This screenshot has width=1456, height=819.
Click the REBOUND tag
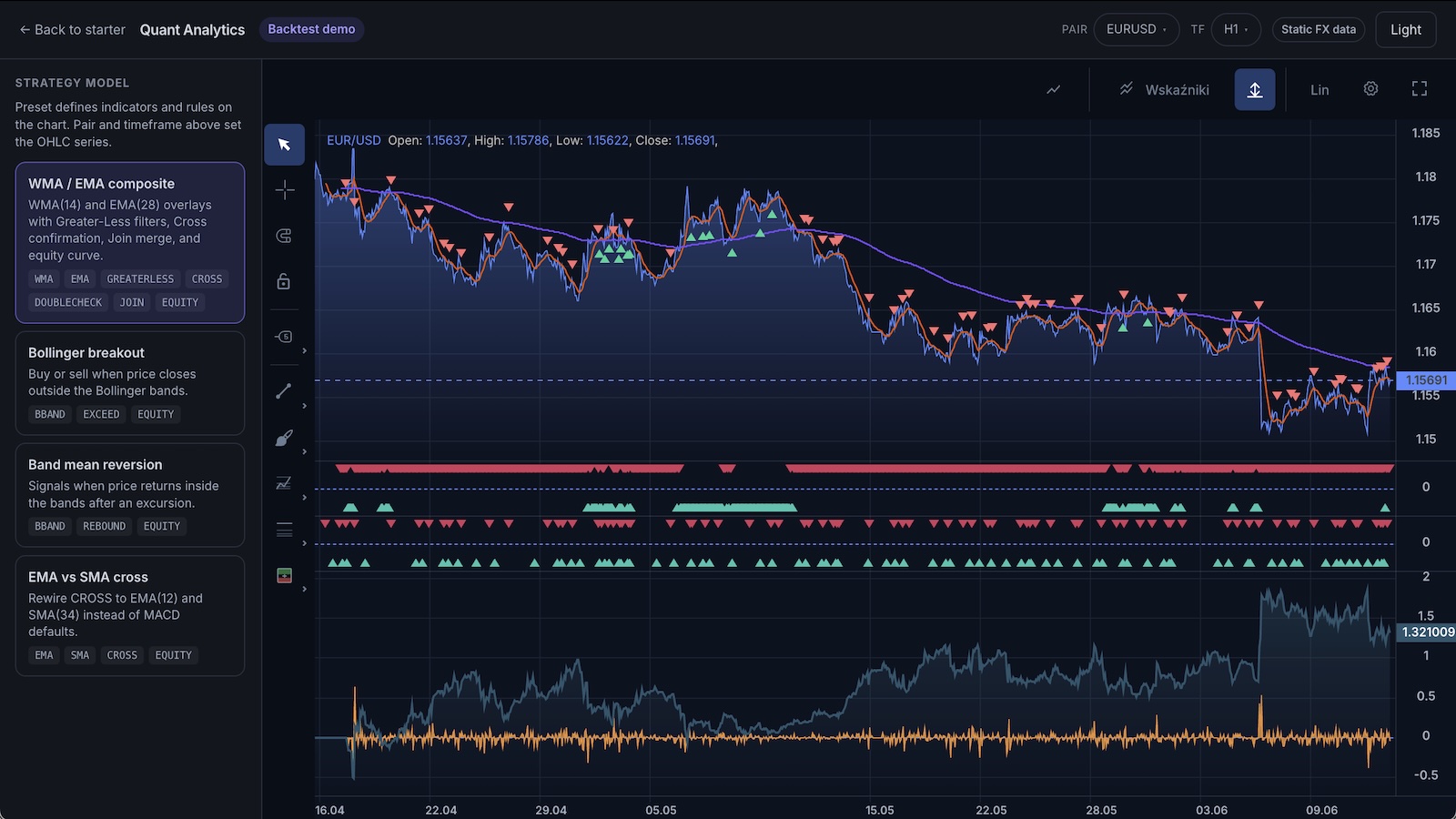105,526
